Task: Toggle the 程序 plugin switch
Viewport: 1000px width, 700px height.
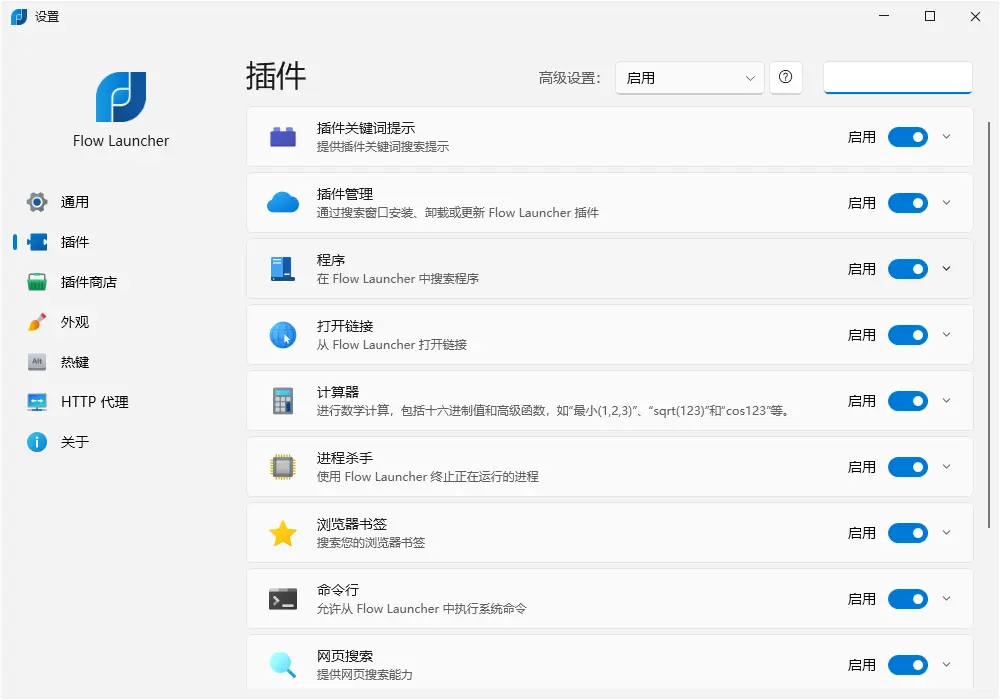Action: [908, 269]
